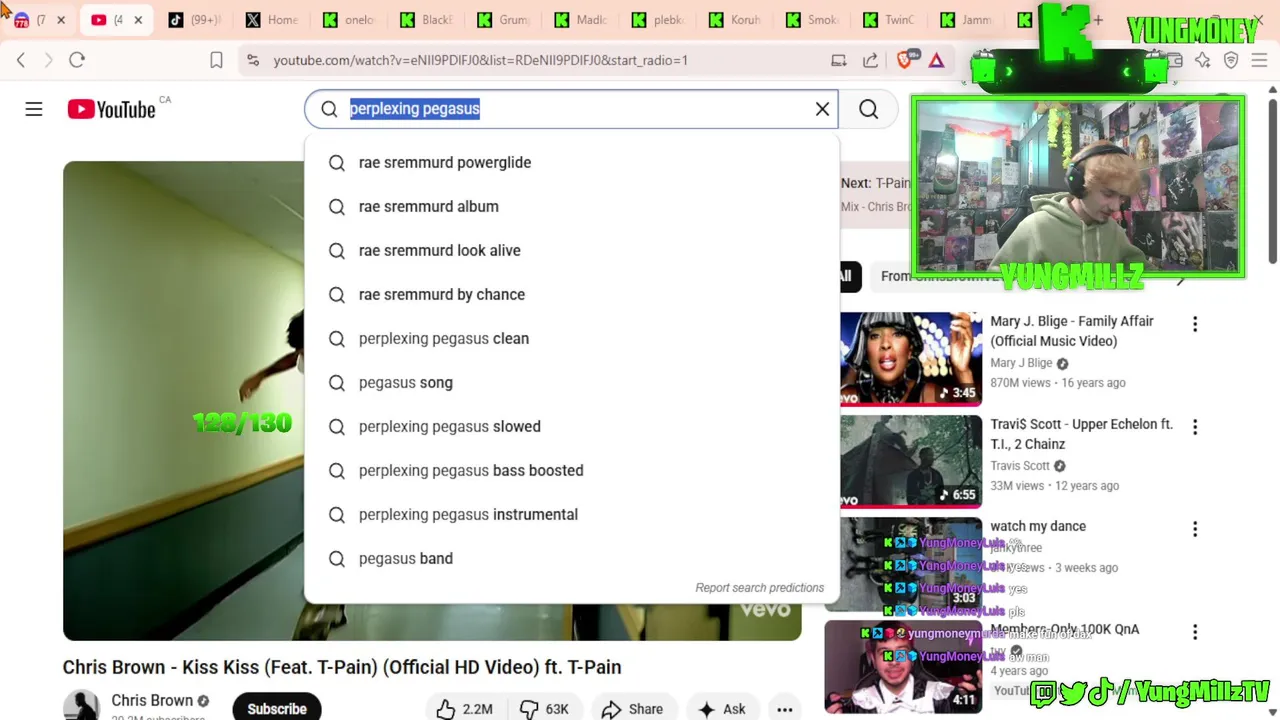The image size is (1280, 720).
Task: Click the browser share icon in address bar
Action: (x=870, y=60)
